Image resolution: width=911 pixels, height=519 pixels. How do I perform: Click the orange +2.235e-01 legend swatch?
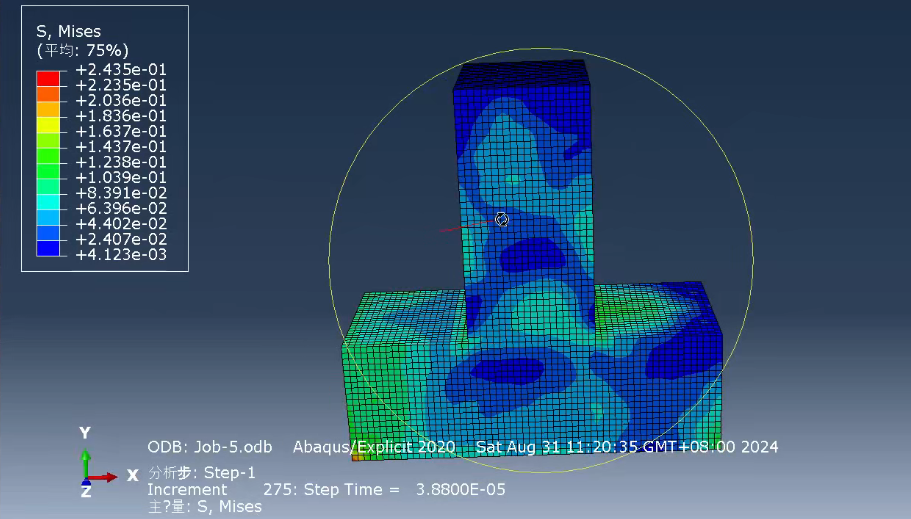48,94
